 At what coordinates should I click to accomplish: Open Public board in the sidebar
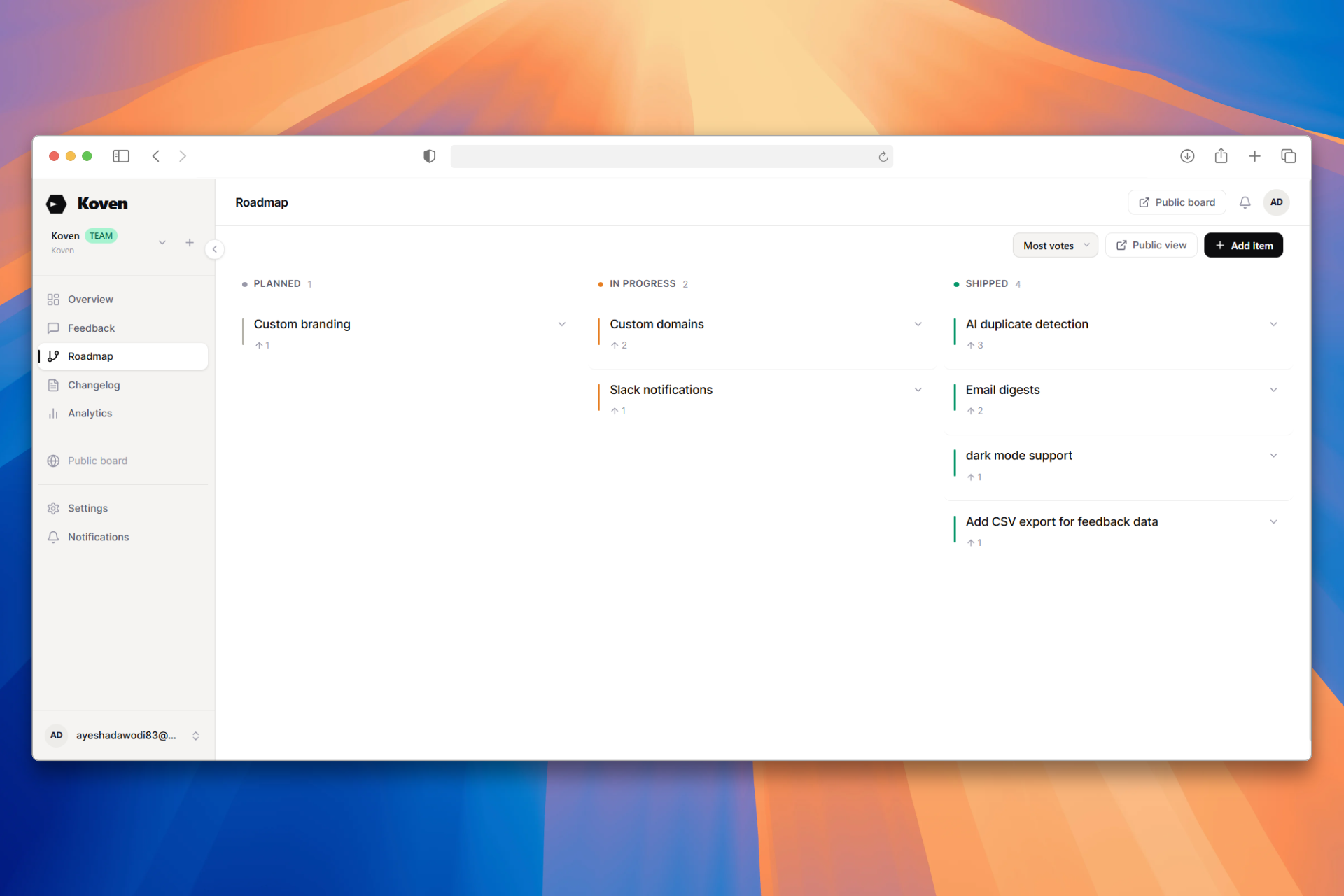coord(124,461)
